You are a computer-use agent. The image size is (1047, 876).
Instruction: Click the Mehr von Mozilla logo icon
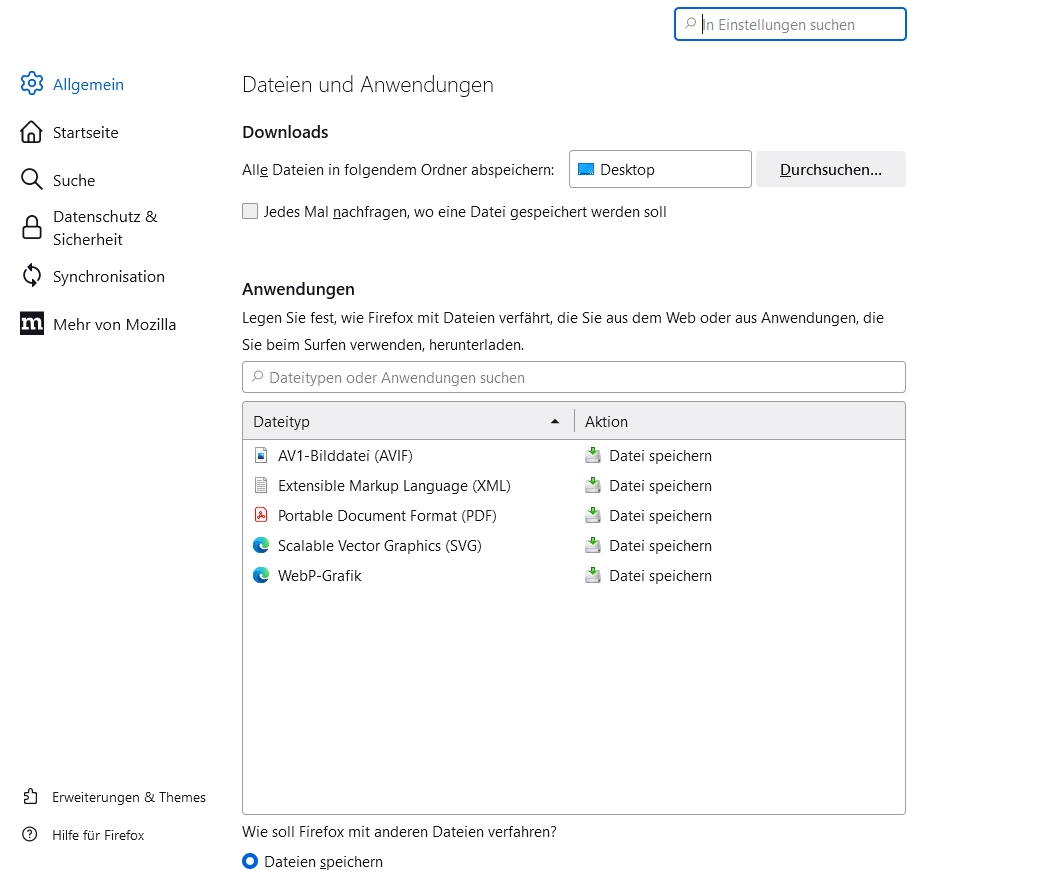click(32, 324)
